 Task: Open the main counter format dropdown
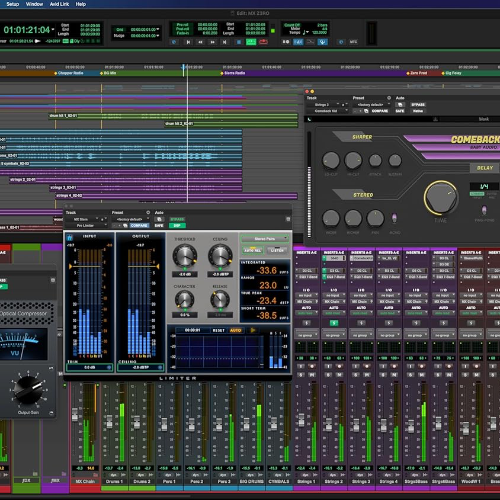(x=53, y=30)
